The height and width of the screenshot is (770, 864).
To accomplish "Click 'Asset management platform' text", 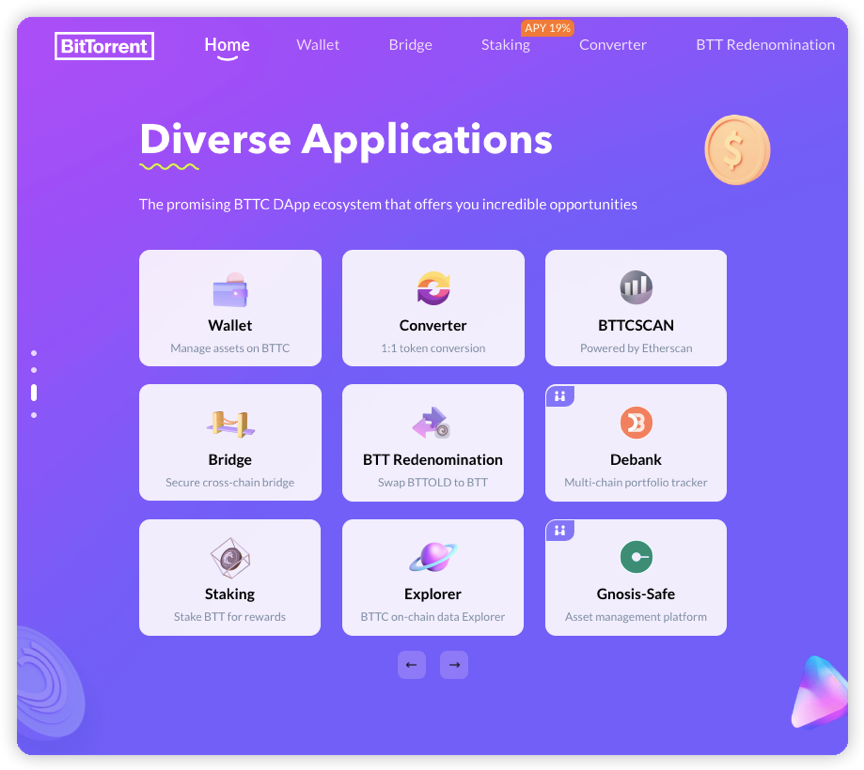I will 636,617.
